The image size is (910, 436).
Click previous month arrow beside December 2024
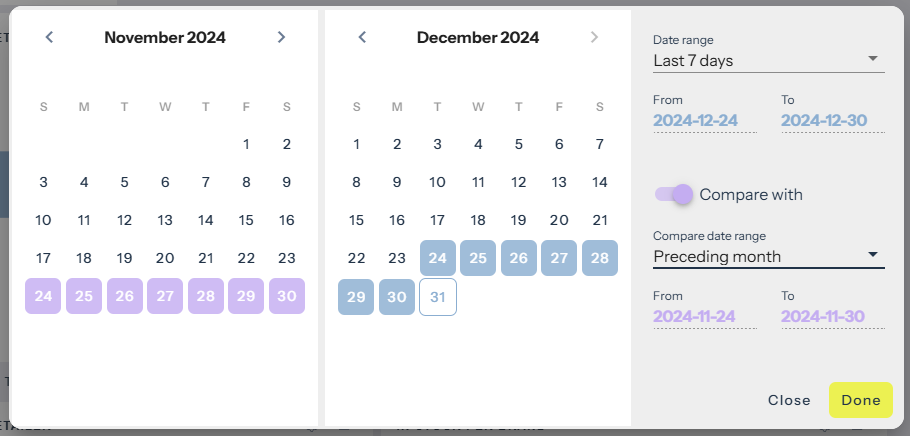point(362,38)
